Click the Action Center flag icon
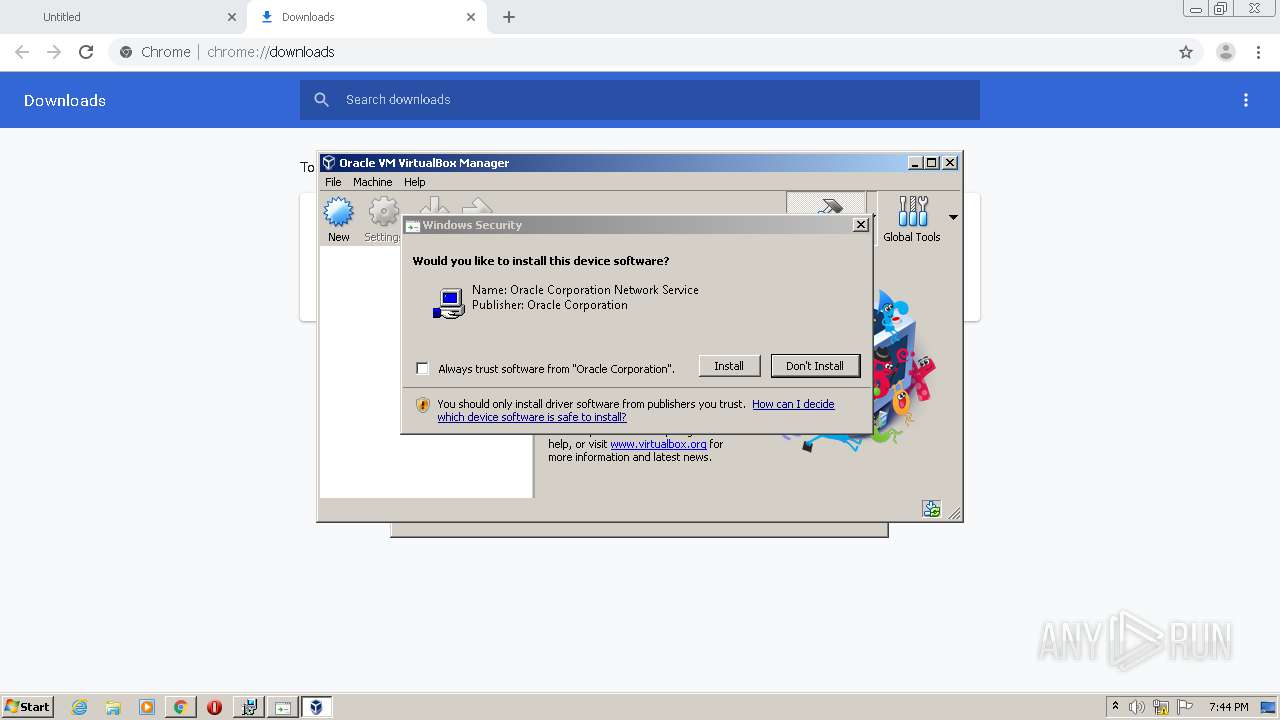The width and height of the screenshot is (1280, 720). click(x=1185, y=707)
